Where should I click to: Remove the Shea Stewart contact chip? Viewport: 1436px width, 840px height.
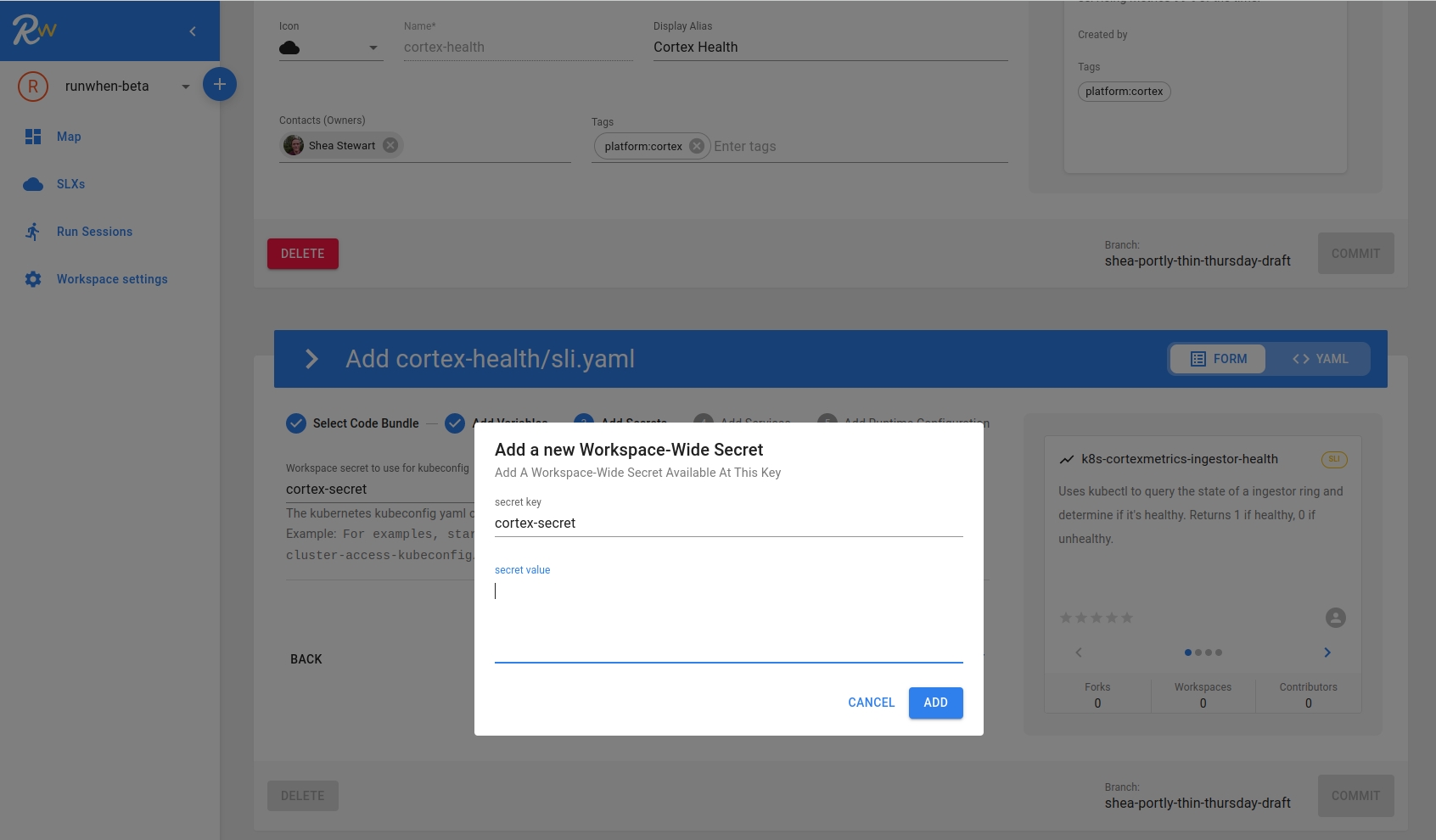pyautogui.click(x=390, y=145)
